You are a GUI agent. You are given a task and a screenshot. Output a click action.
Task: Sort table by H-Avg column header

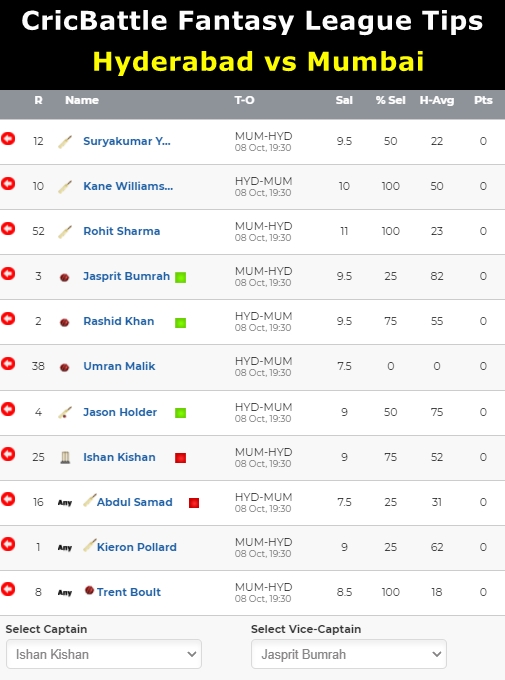(437, 100)
